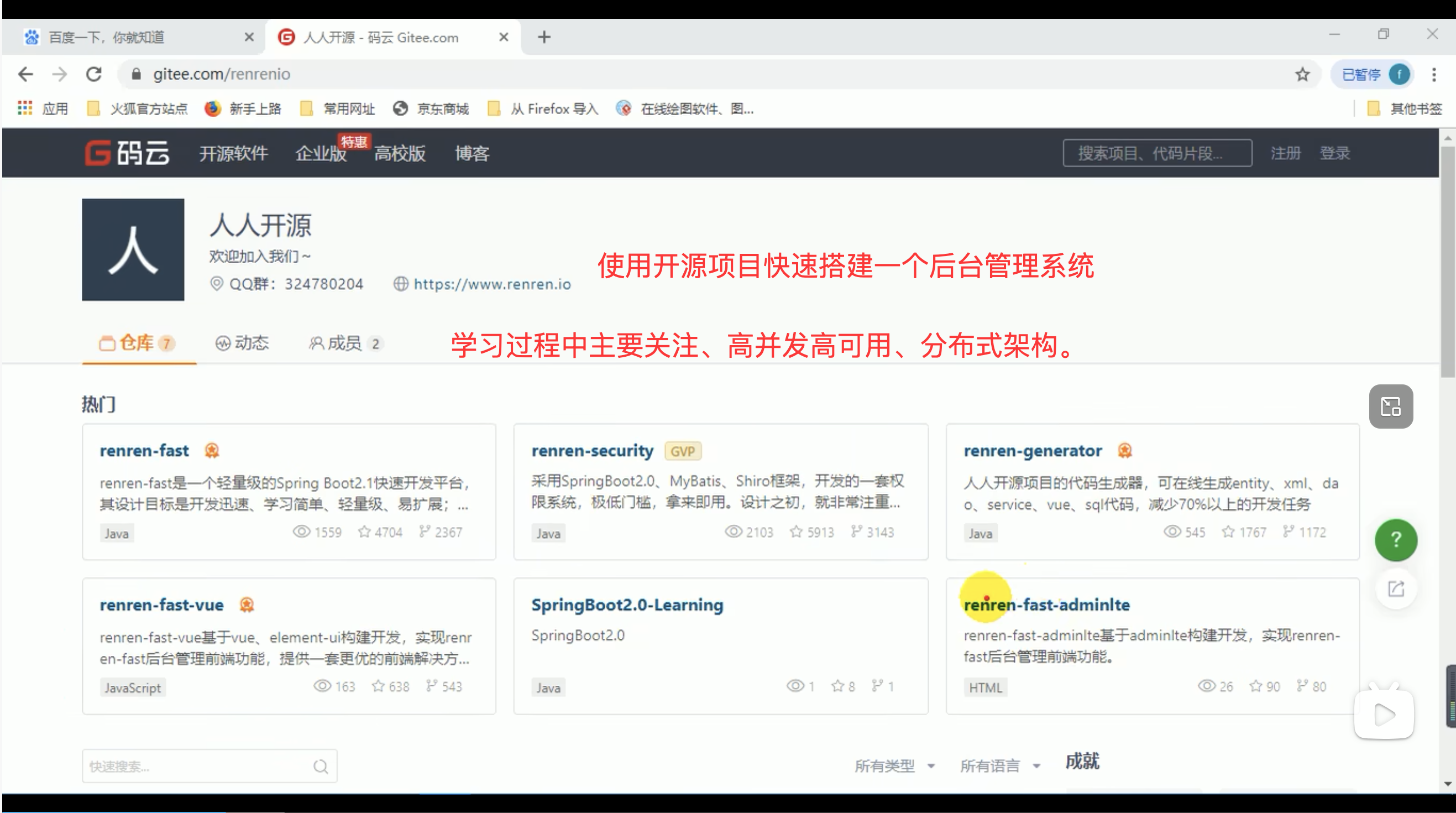This screenshot has width=1456, height=813.
Task: Click the quick search magnifier icon
Action: 321,766
